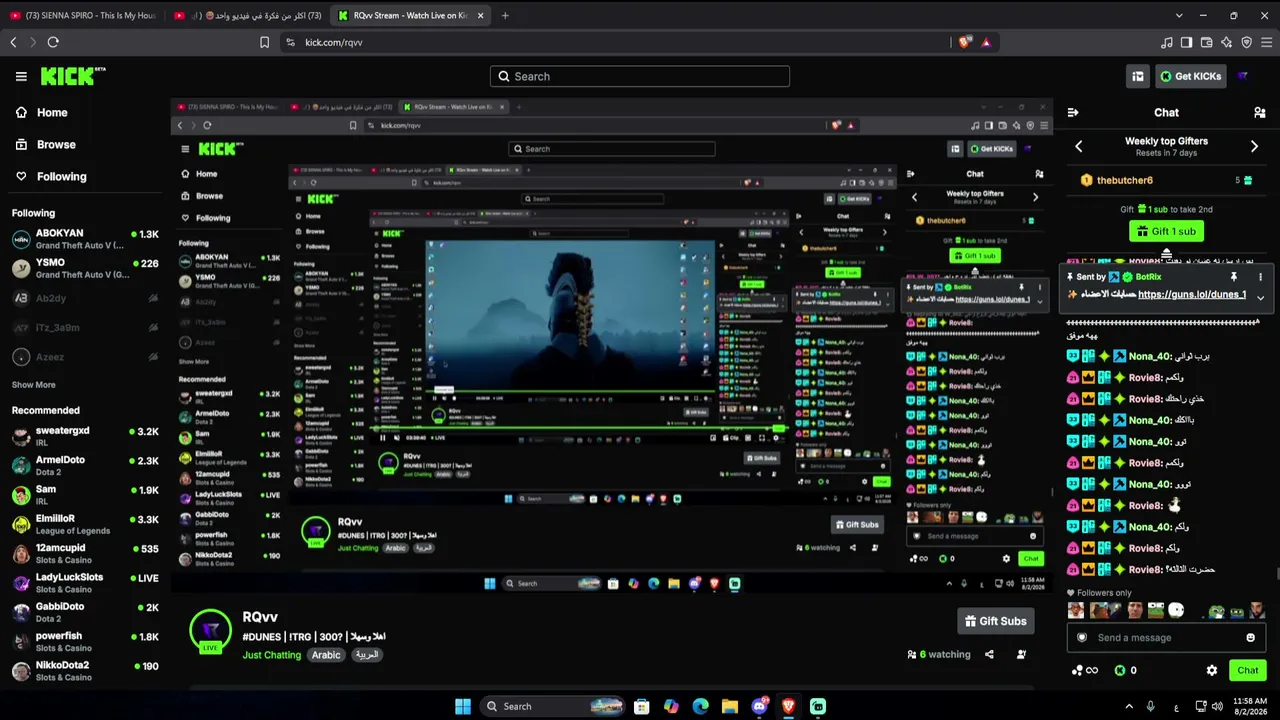Screen dimensions: 1280x720
Task: Open LadyLuckSlots recommended channel
Action: (85, 582)
